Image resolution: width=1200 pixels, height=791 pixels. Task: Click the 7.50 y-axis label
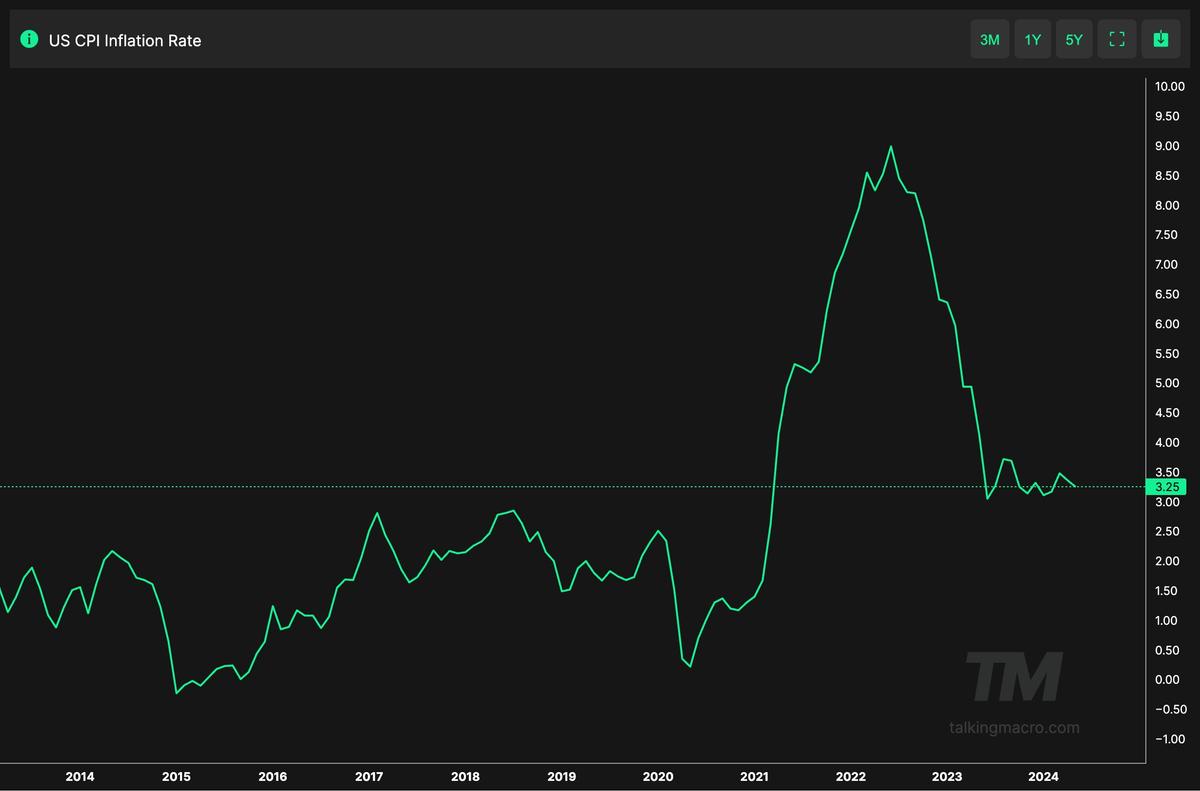pyautogui.click(x=1167, y=235)
